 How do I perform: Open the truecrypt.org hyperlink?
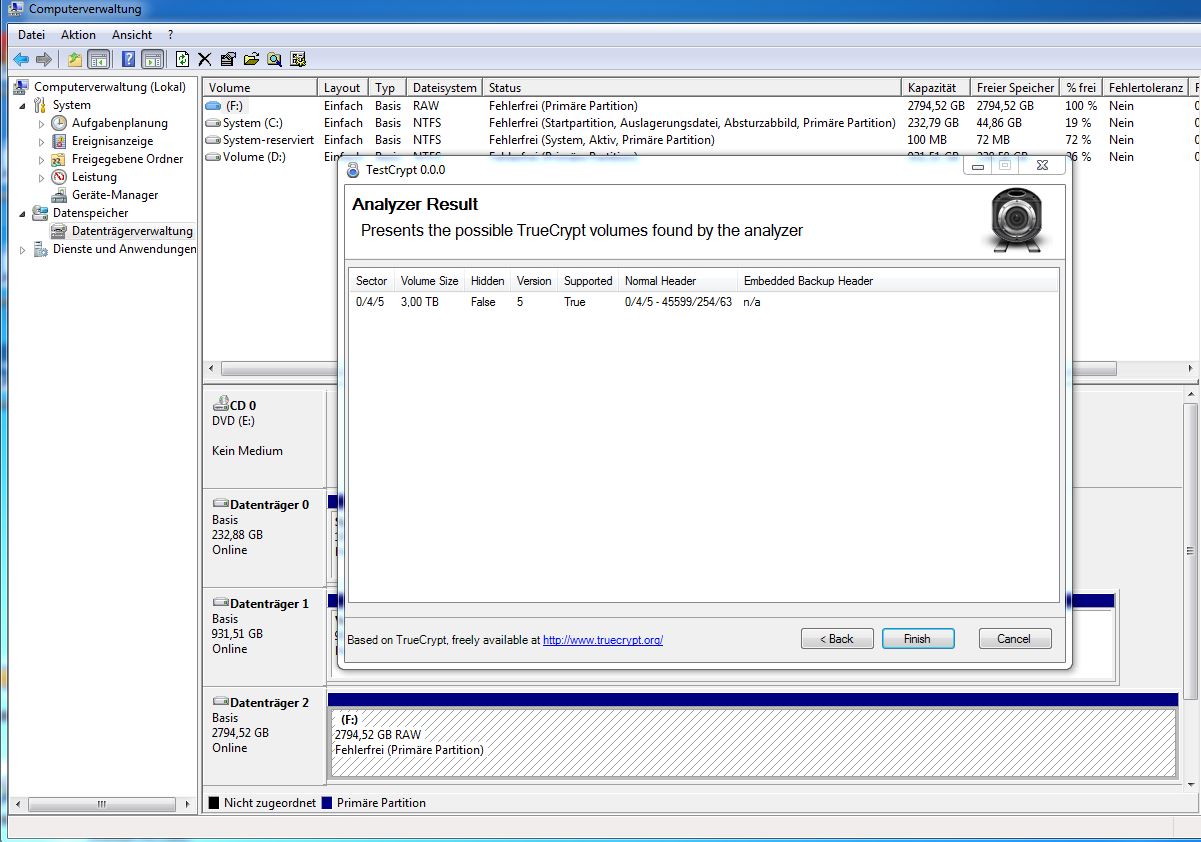point(603,640)
